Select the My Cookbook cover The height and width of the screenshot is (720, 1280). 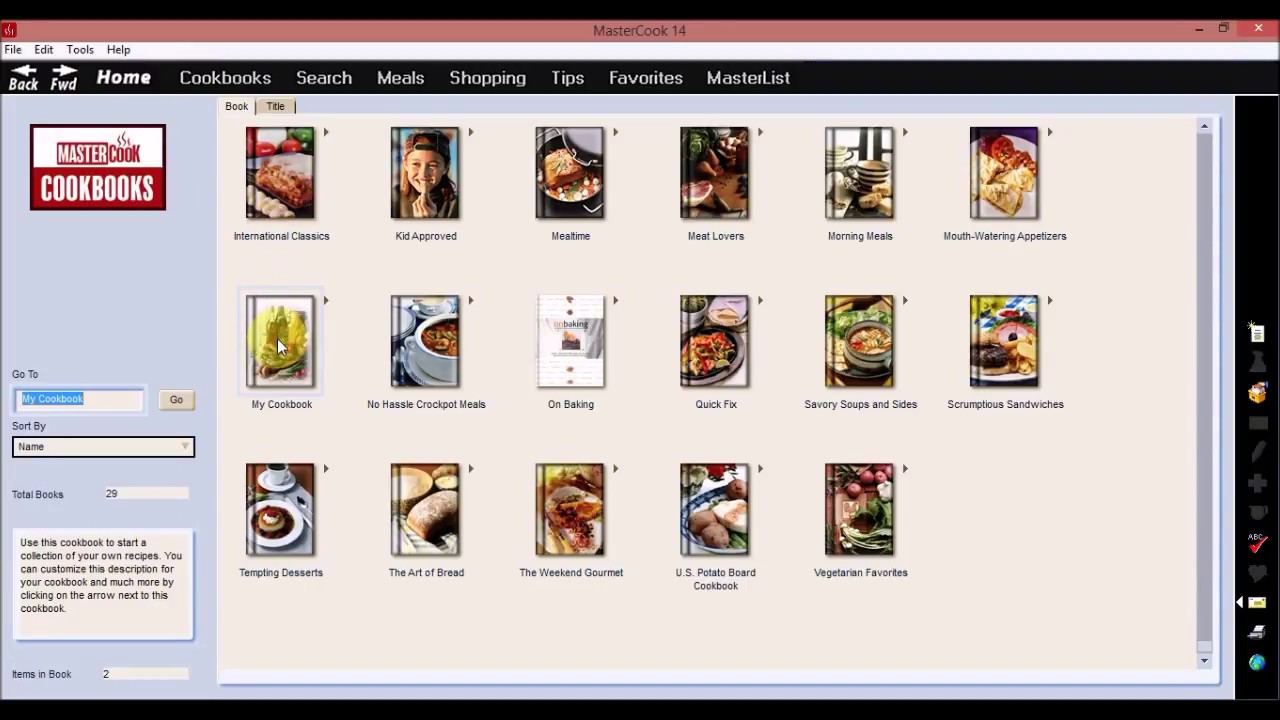280,341
